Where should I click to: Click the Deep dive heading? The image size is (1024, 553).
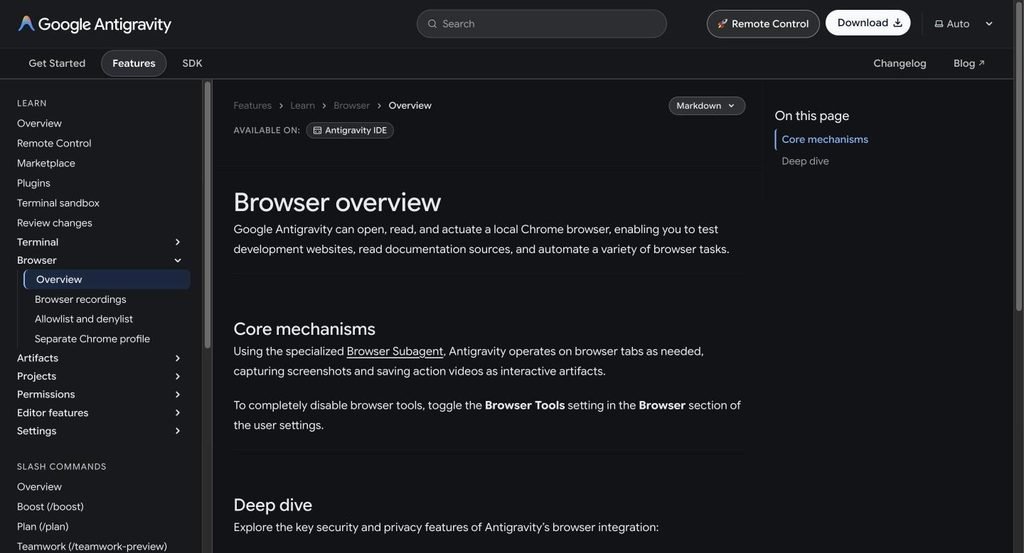tap(272, 505)
